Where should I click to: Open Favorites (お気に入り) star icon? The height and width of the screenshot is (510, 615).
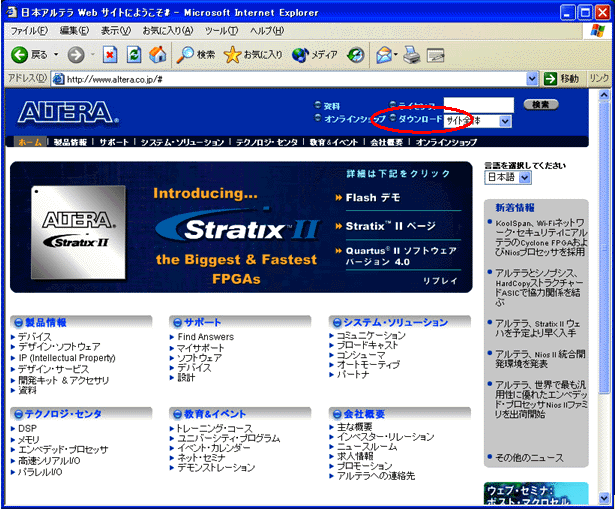pyautogui.click(x=233, y=54)
